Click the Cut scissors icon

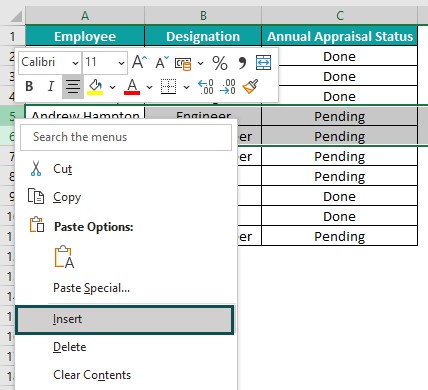coord(36,168)
